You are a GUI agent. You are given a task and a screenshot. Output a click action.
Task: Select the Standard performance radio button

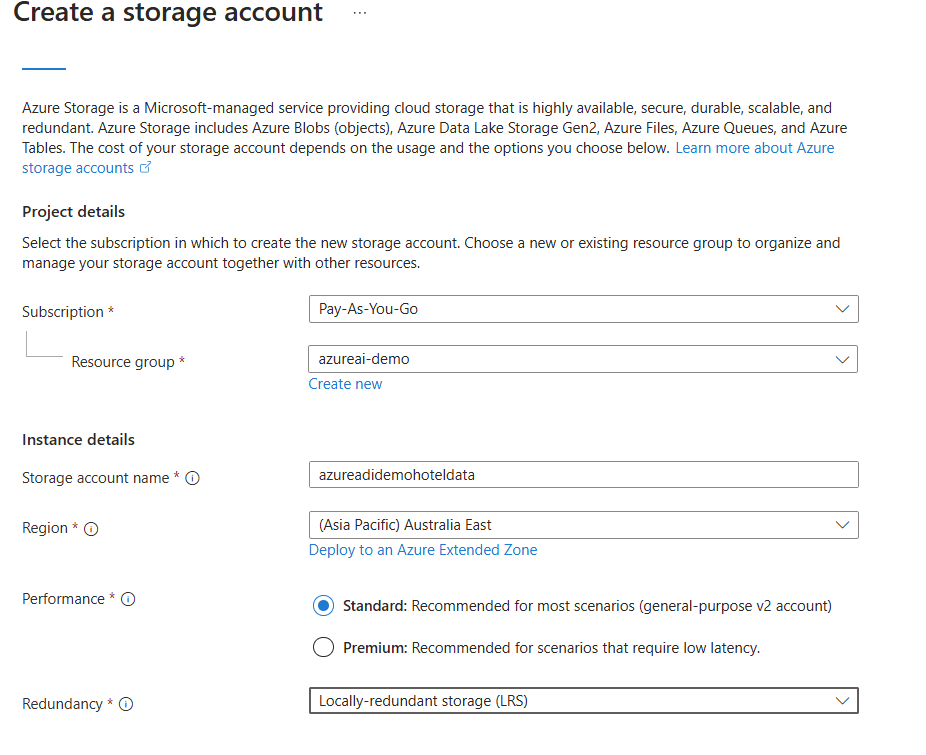[x=323, y=606]
